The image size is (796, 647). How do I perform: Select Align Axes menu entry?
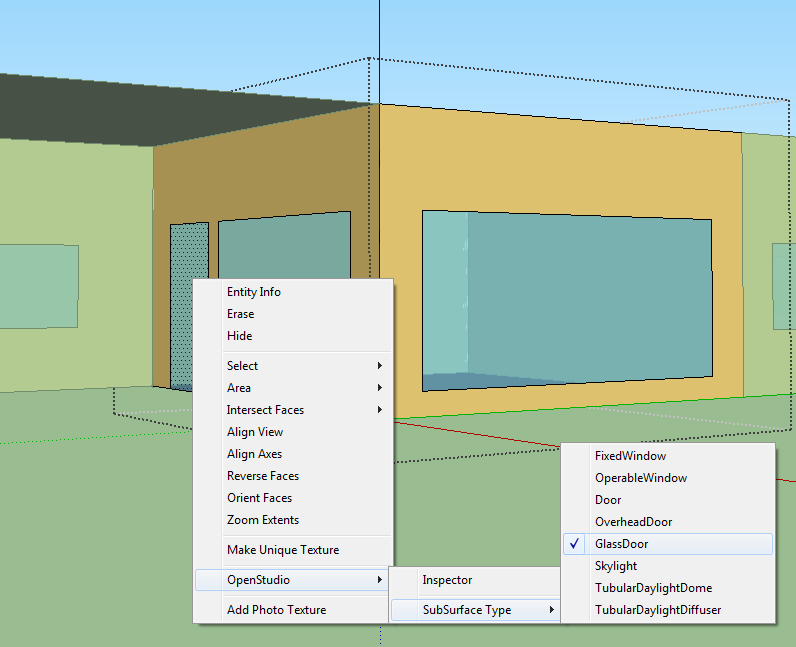pyautogui.click(x=255, y=454)
